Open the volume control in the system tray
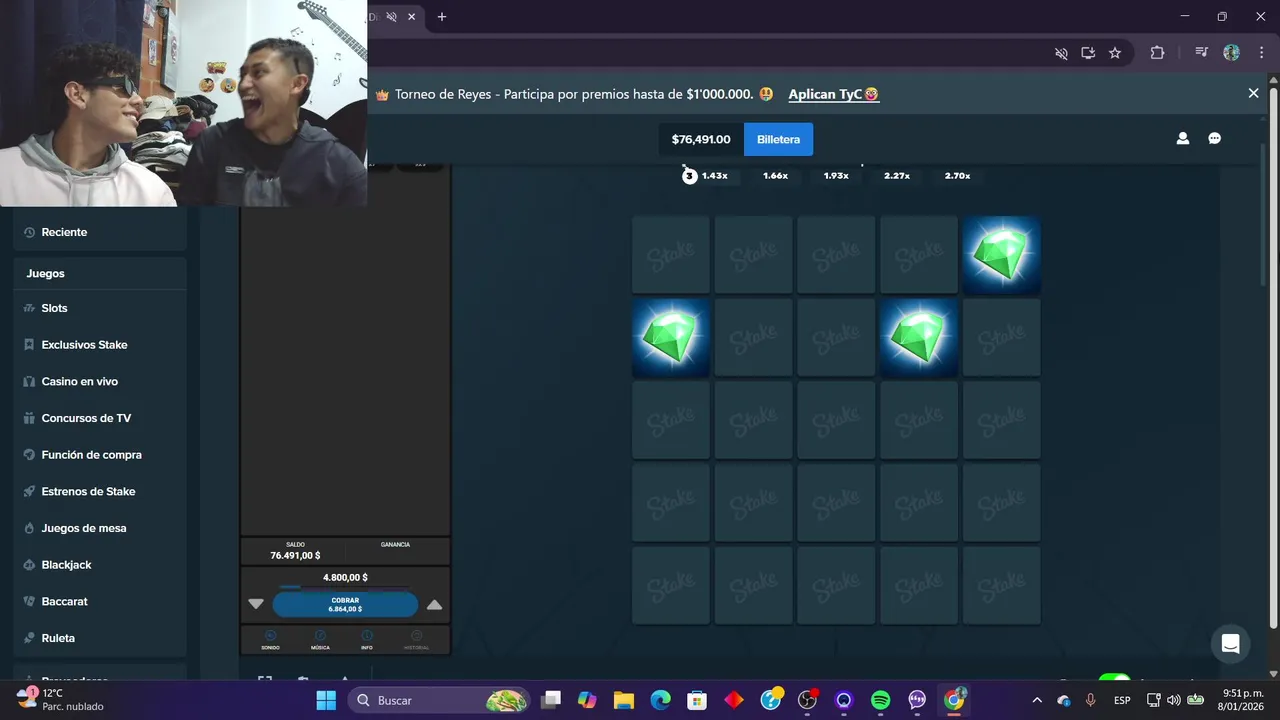The height and width of the screenshot is (720, 1280). tap(1174, 700)
